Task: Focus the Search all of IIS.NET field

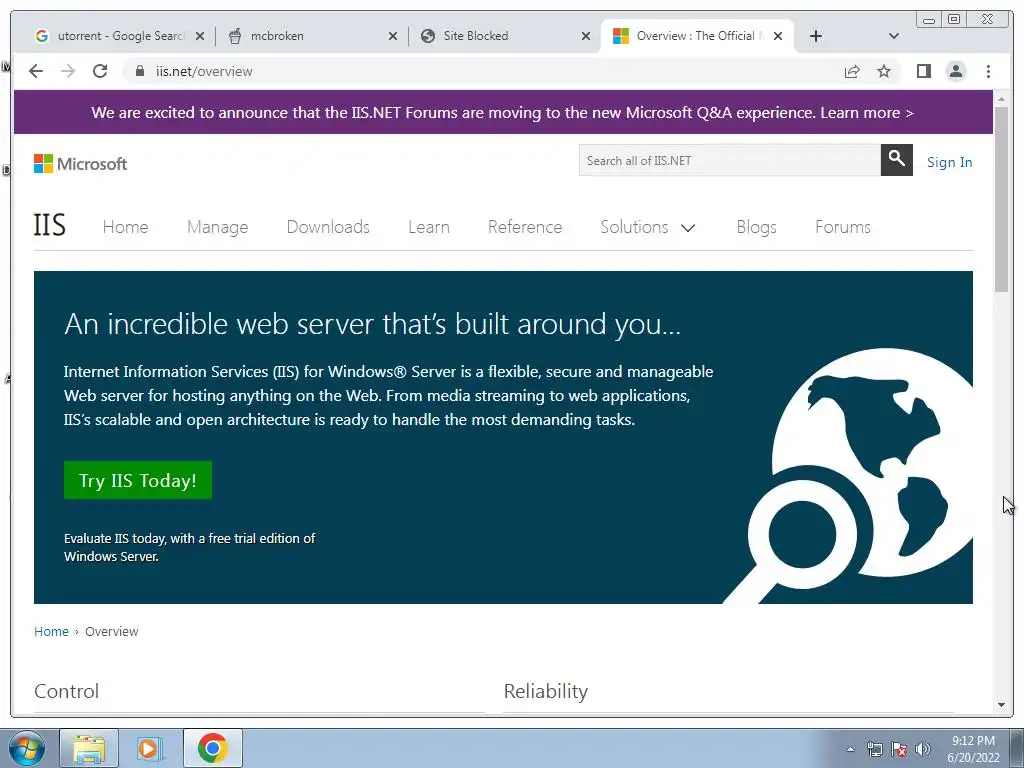Action: (729, 161)
